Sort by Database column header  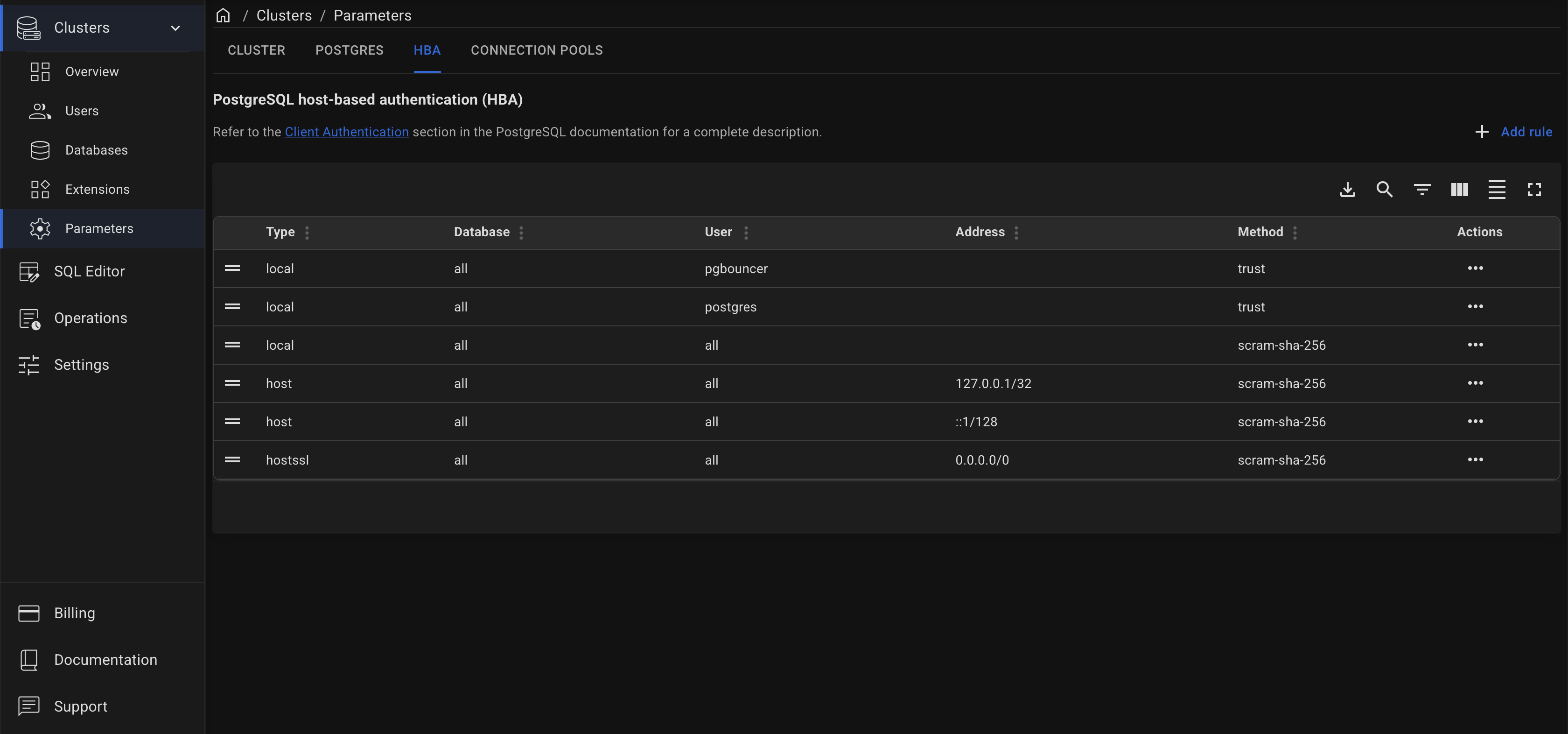482,232
